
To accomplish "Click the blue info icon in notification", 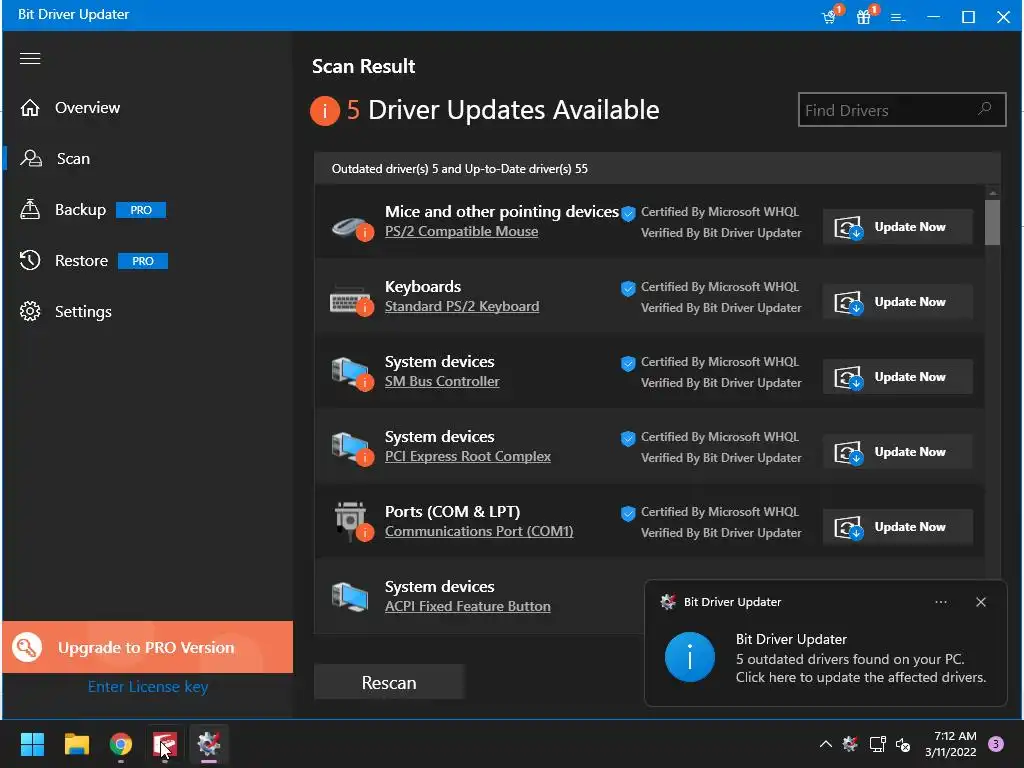I will [690, 657].
